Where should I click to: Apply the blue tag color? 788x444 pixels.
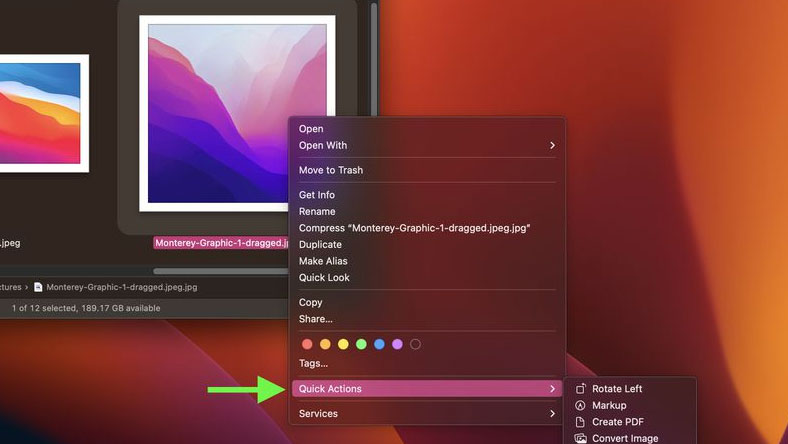(379, 344)
